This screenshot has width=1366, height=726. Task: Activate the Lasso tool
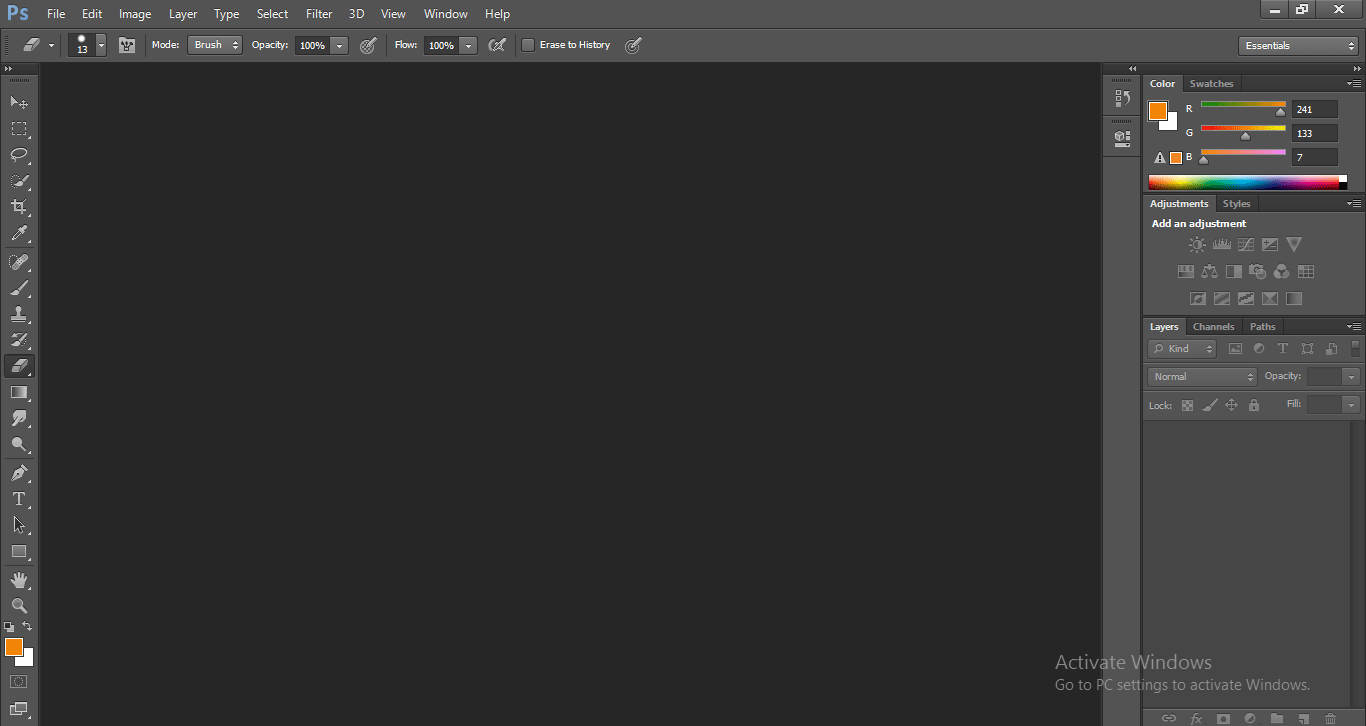(19, 155)
